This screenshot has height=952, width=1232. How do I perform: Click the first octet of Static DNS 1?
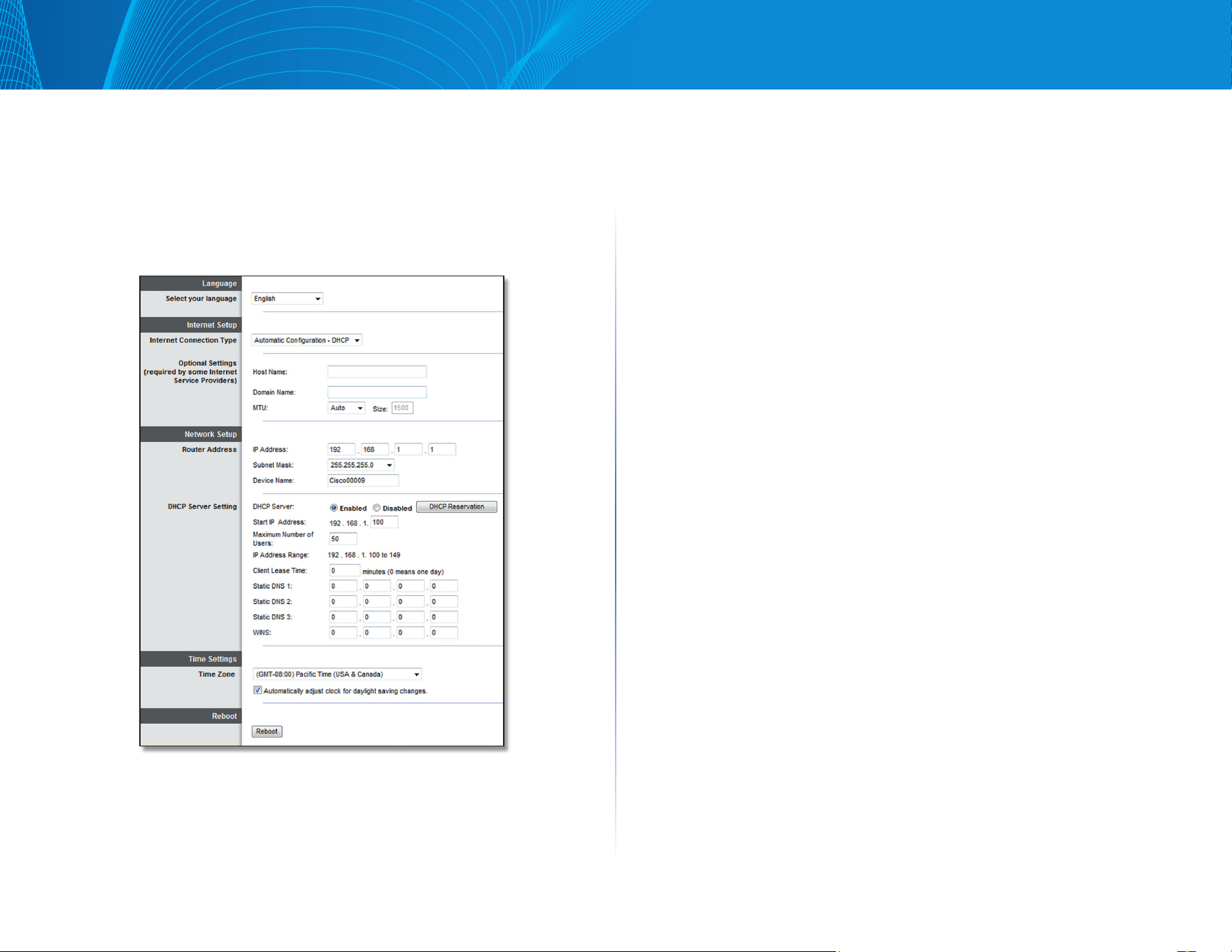pos(343,586)
